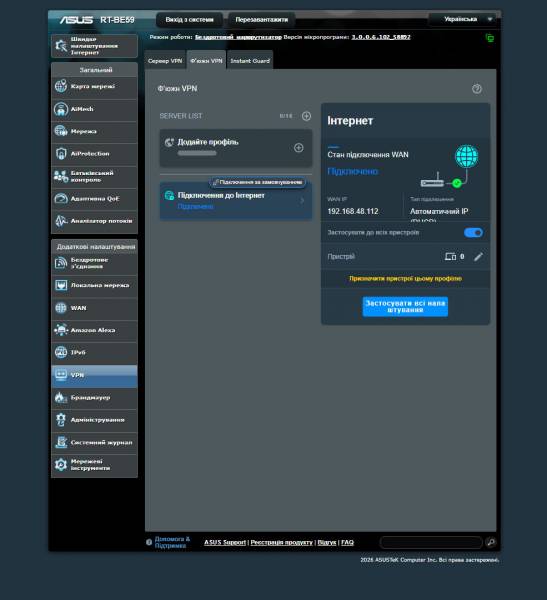
Task: Click the search magnifier icon in footer
Action: pos(491,542)
